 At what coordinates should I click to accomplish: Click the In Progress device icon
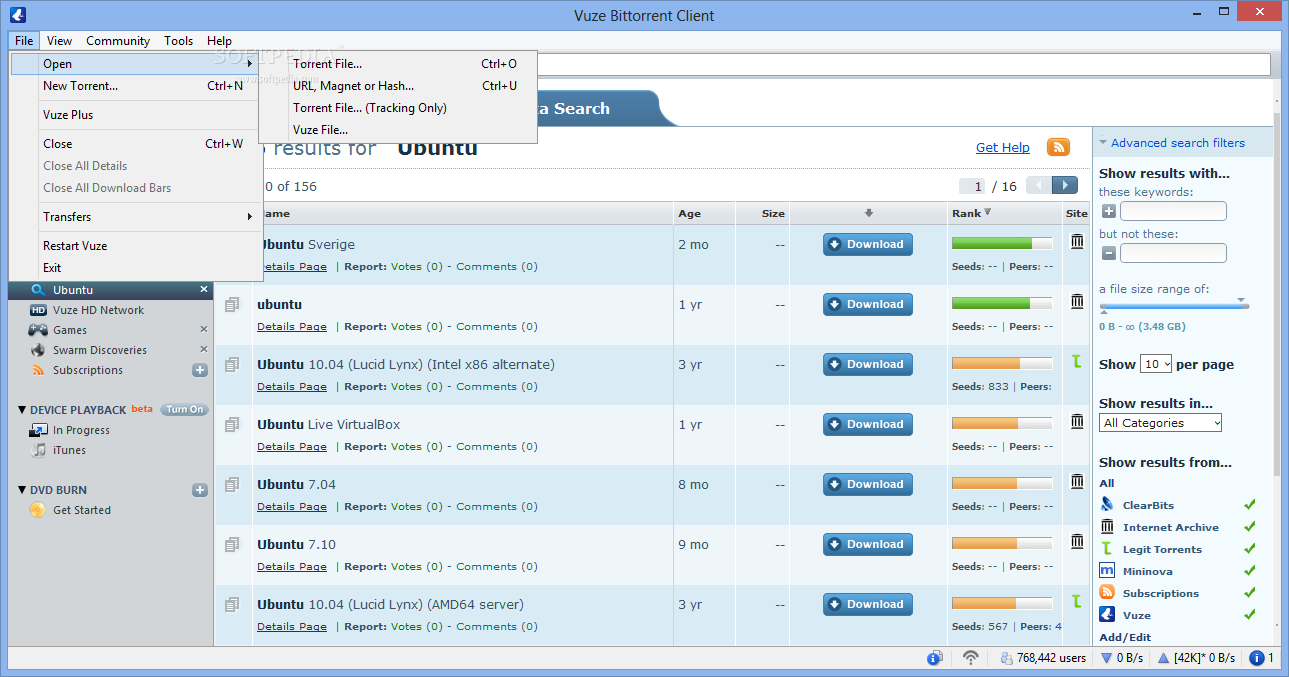pyautogui.click(x=38, y=430)
